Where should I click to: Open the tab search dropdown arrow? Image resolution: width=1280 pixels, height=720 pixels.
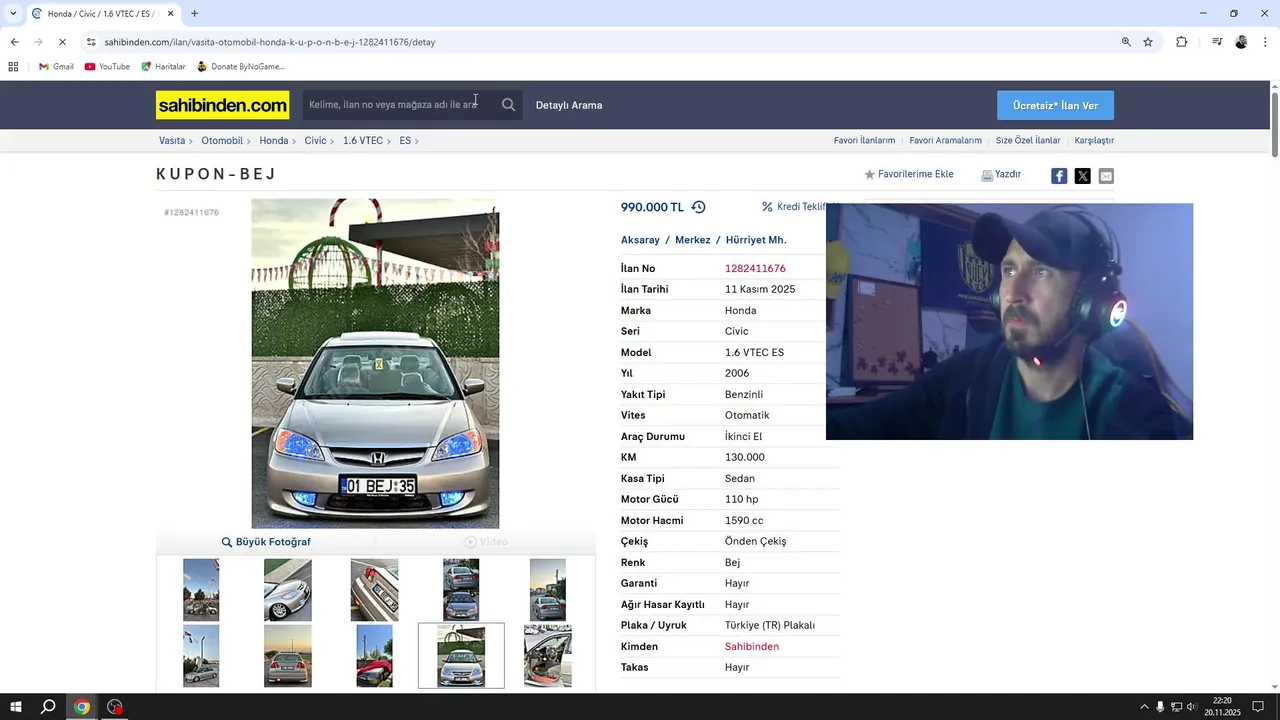click(x=12, y=13)
